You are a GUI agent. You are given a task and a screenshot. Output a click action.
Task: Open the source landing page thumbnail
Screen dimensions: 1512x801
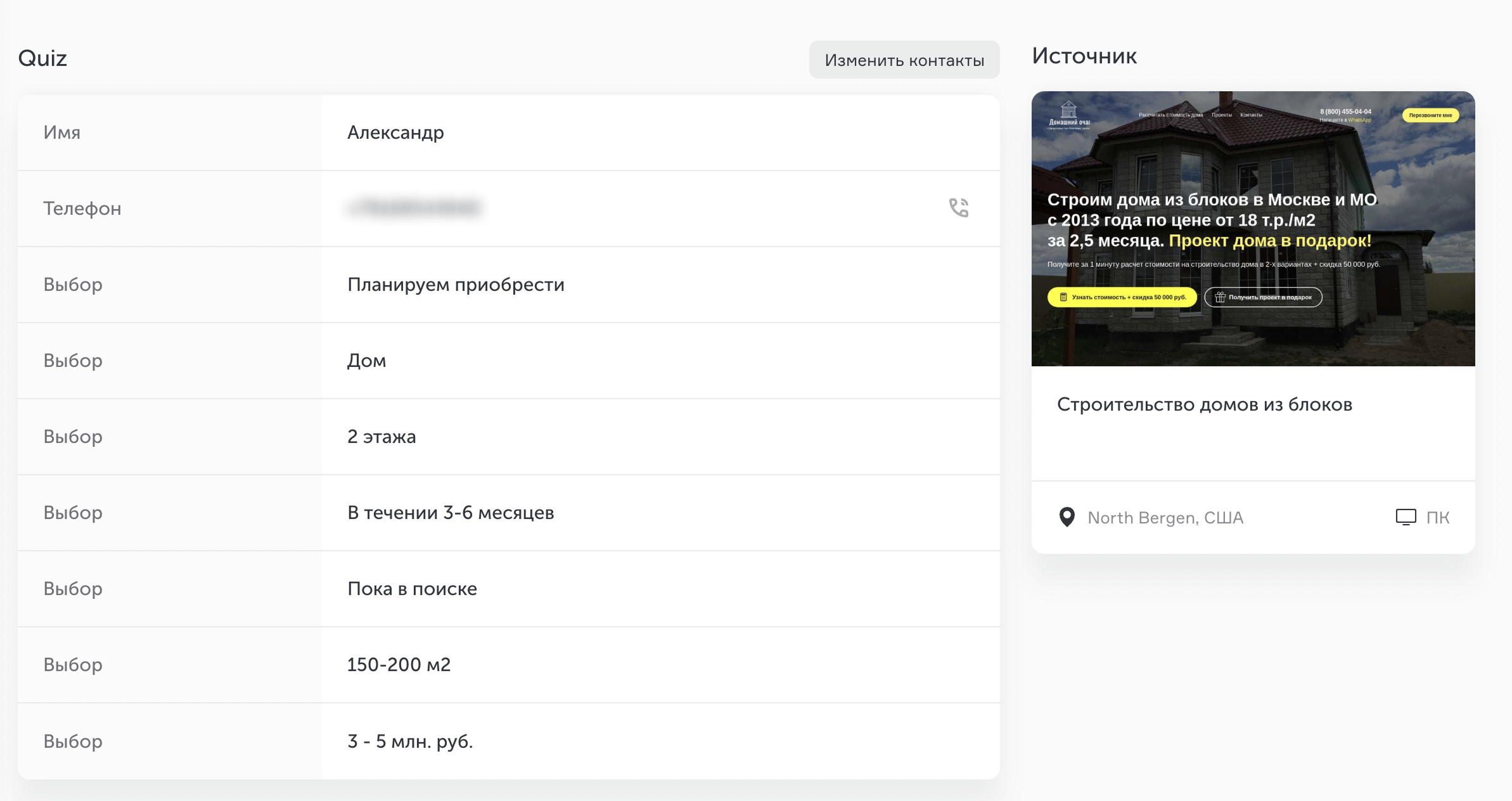coord(1253,229)
